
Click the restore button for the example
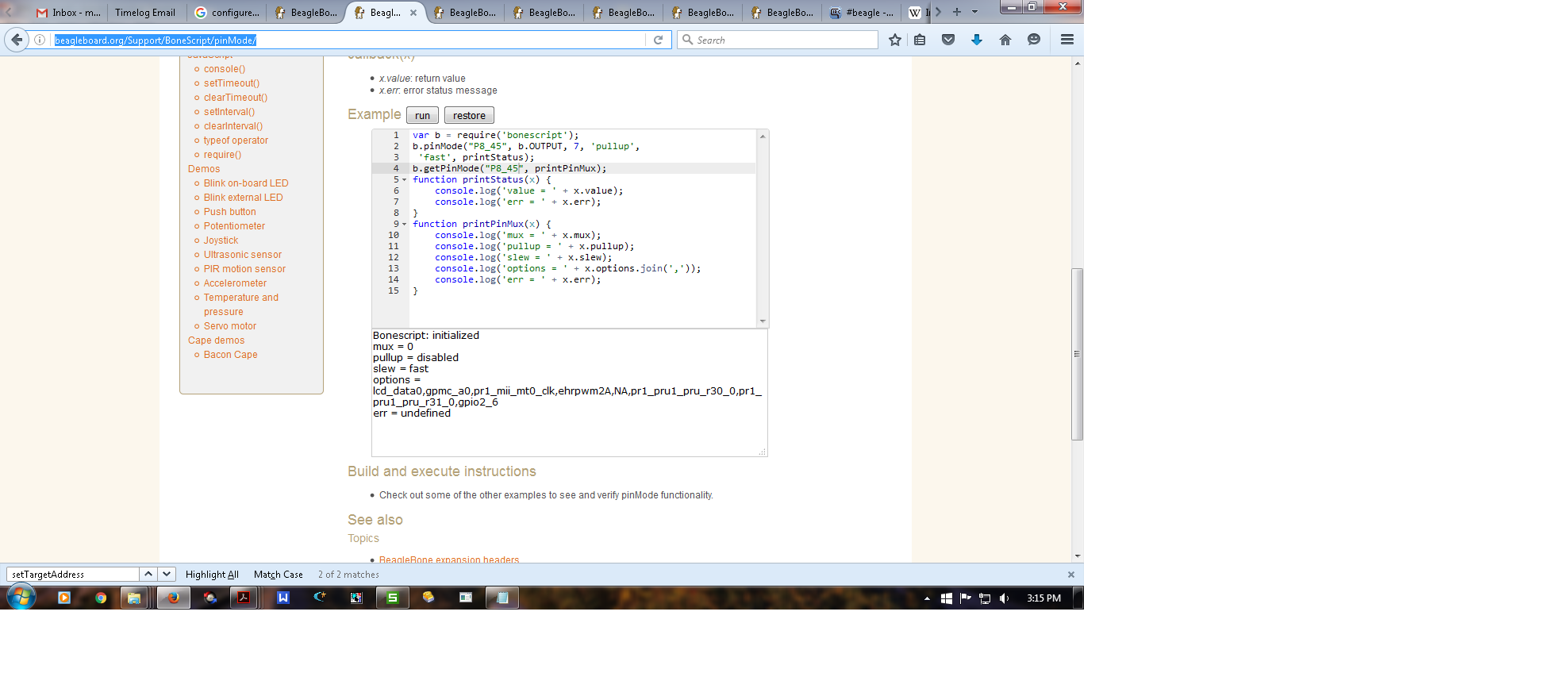(x=469, y=116)
